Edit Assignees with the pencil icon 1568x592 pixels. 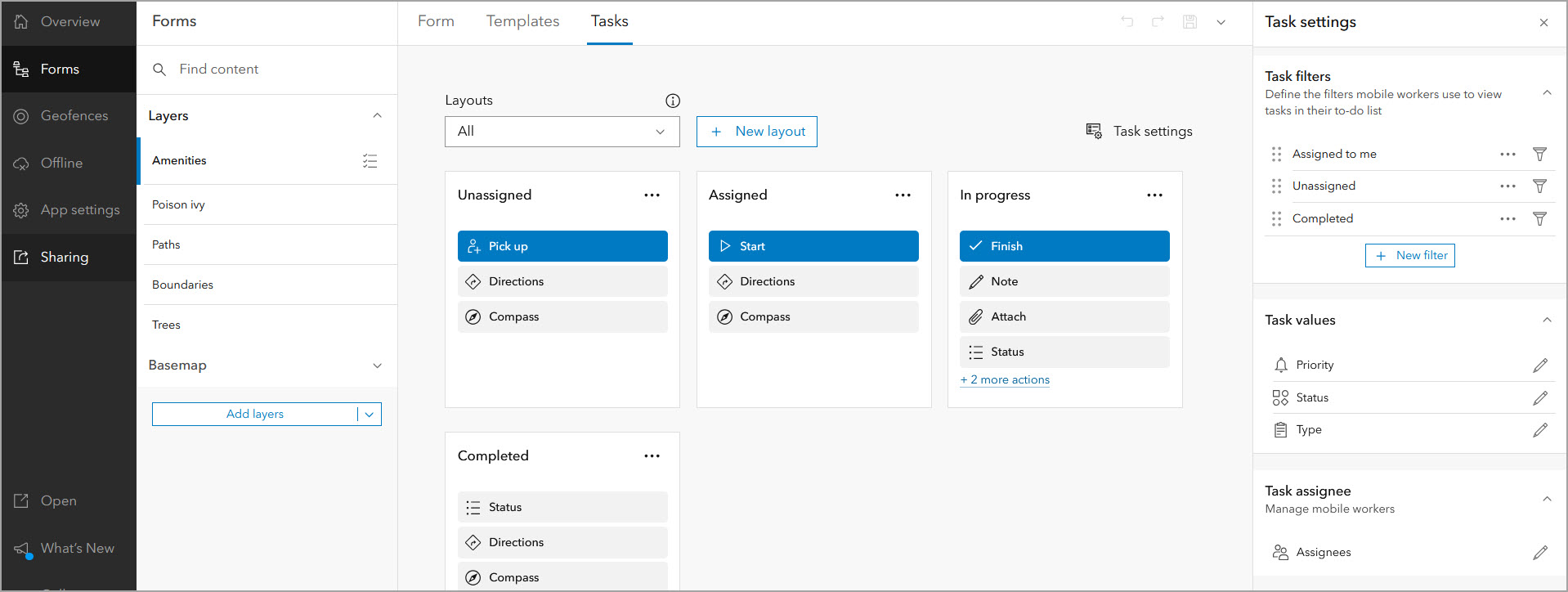point(1540,553)
